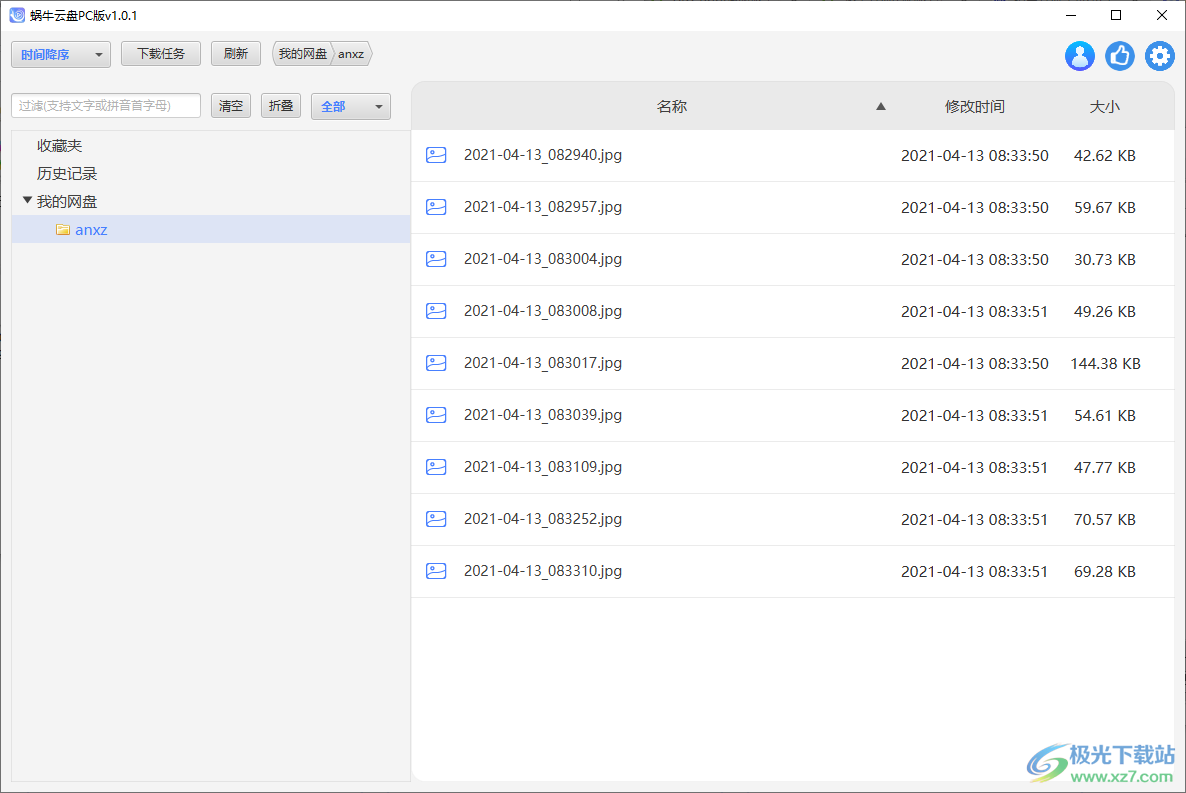Click the filter text input field

[x=106, y=106]
